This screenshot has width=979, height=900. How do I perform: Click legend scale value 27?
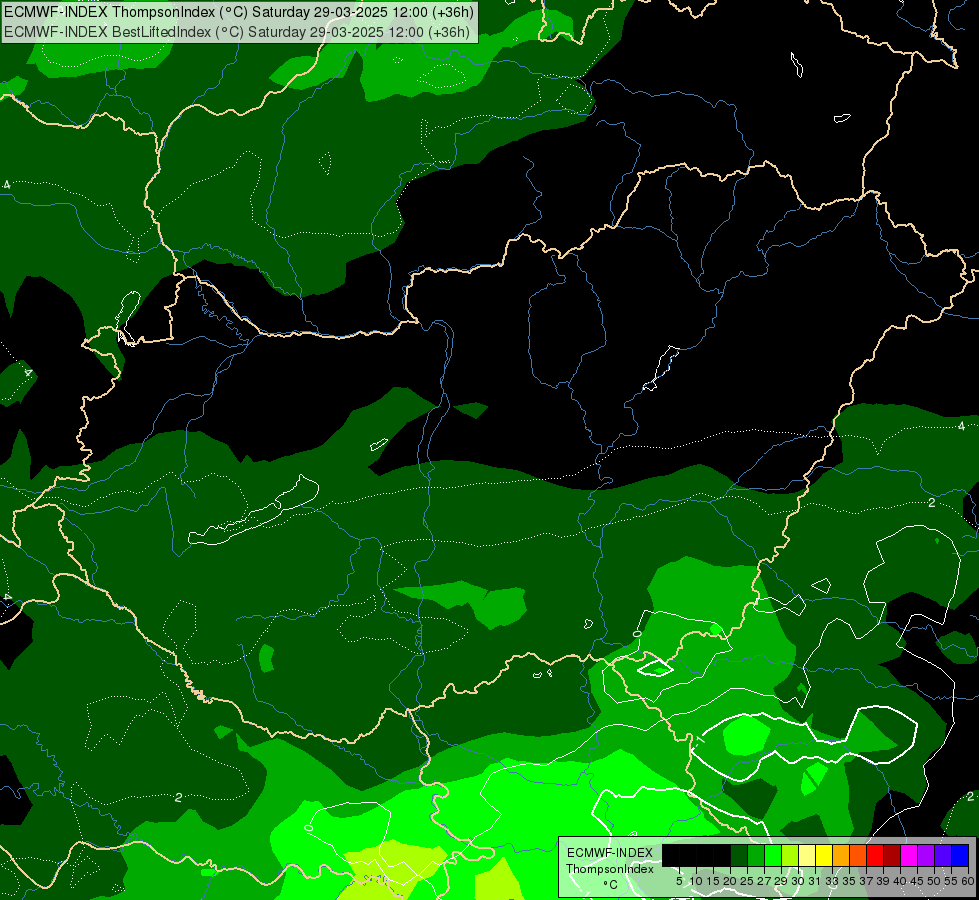pyautogui.click(x=764, y=881)
